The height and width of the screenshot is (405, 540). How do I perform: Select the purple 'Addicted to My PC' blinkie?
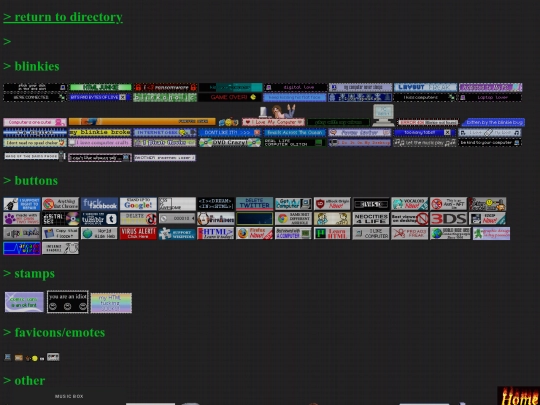pos(490,87)
